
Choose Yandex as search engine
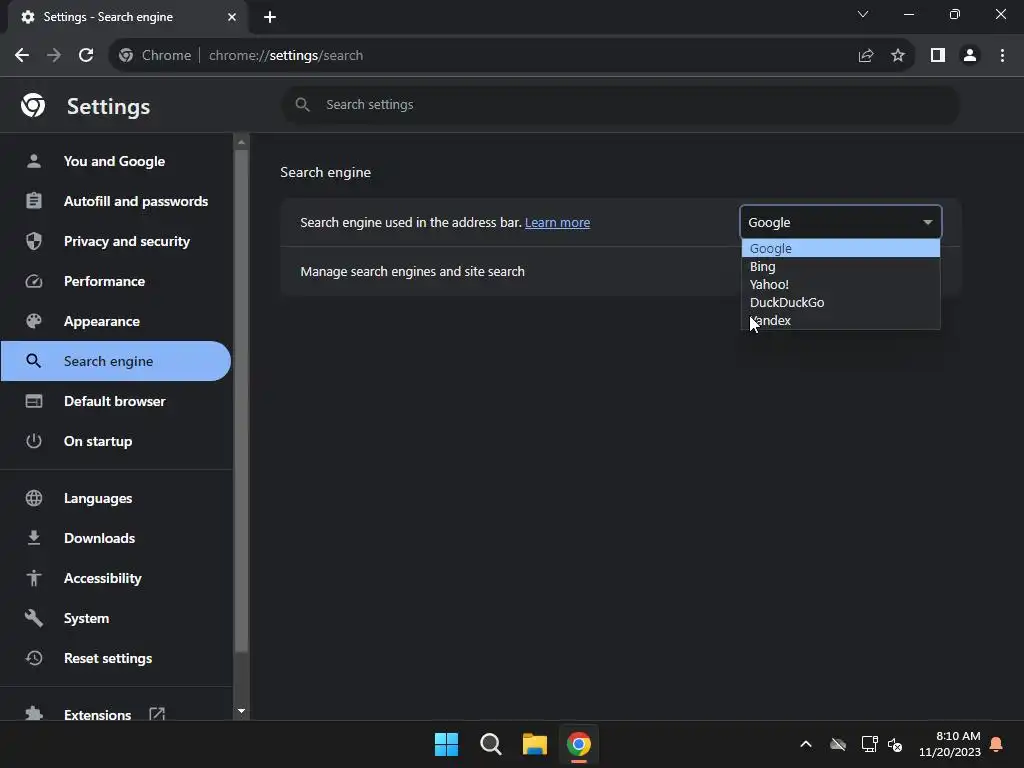(x=840, y=320)
